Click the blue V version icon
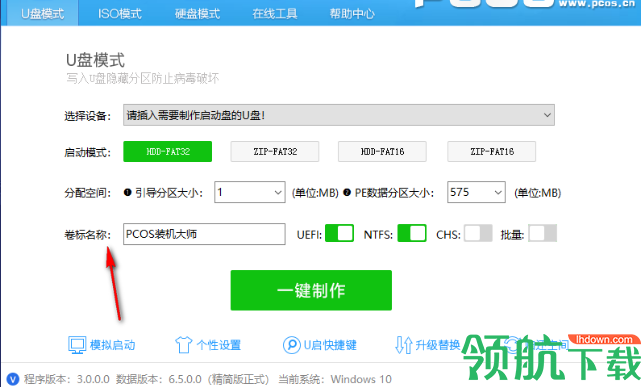The height and width of the screenshot is (387, 641). pos(13,379)
